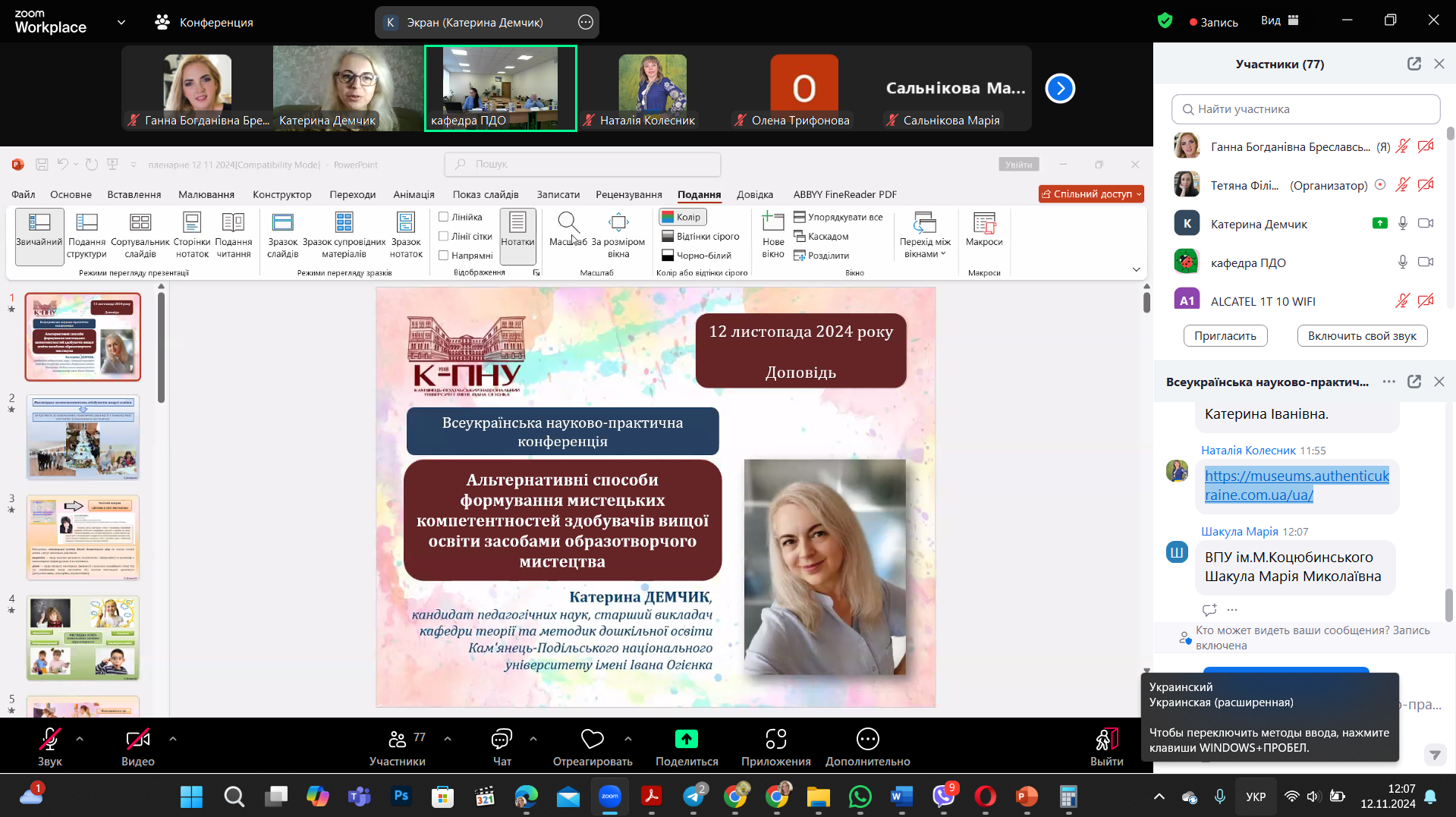Click the Zoom Share screen icon (Поделиться)
Viewport: 1456px width, 817px height.
686,739
